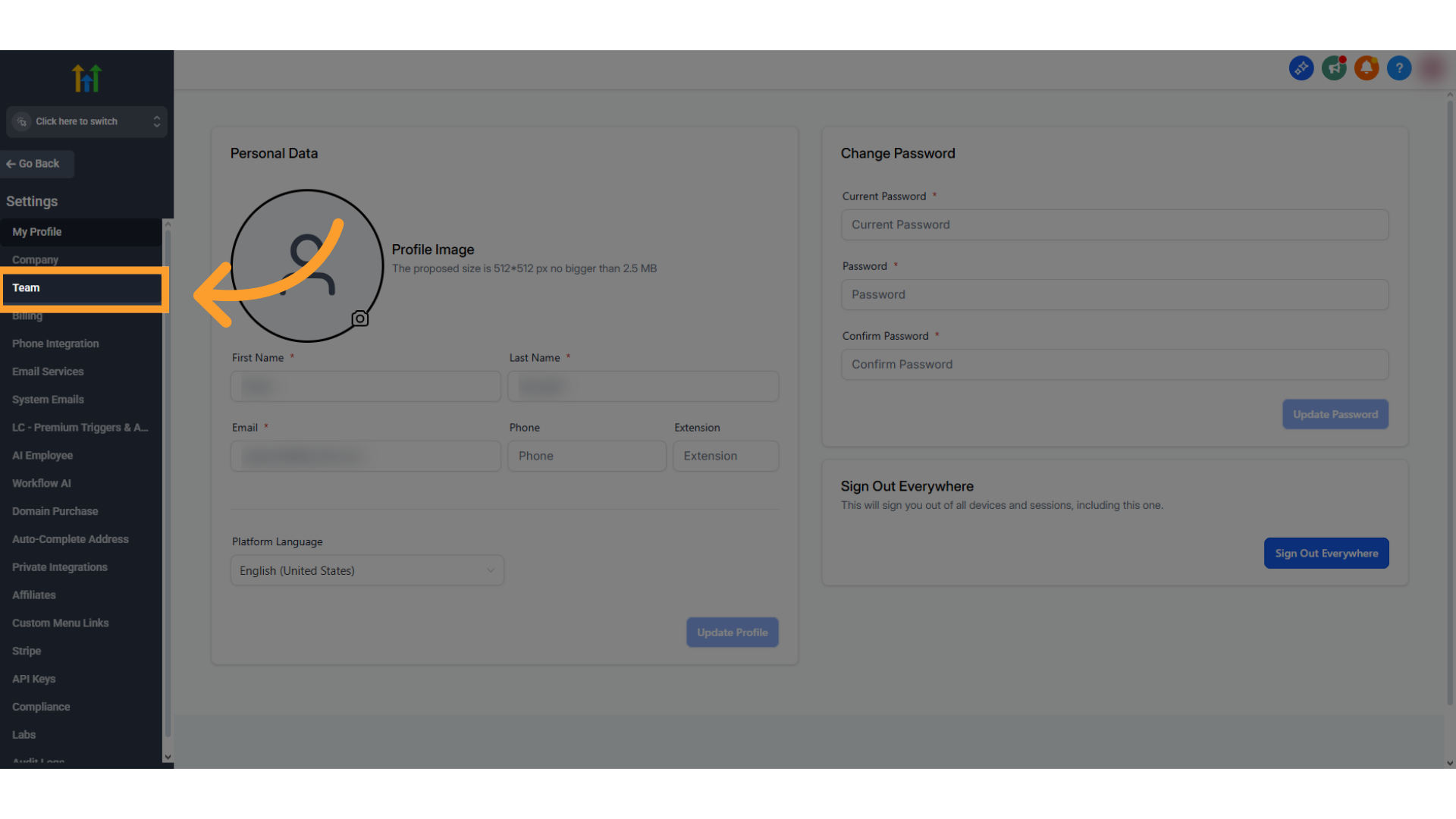Expand the Platform Language dropdown
This screenshot has width=1456, height=819.
click(367, 570)
